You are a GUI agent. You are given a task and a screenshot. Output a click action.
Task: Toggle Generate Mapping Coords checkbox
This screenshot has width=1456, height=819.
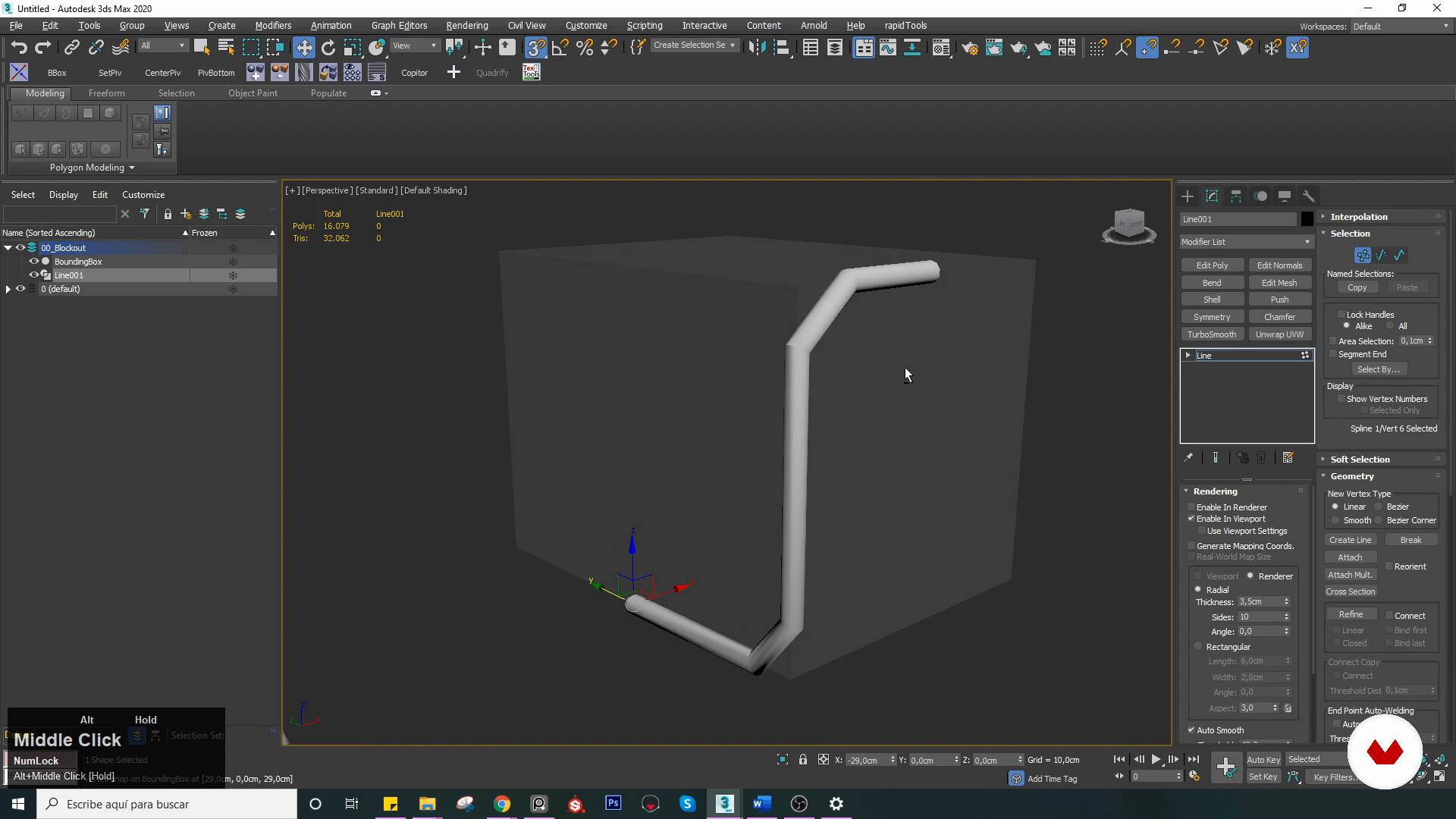pyautogui.click(x=1191, y=546)
